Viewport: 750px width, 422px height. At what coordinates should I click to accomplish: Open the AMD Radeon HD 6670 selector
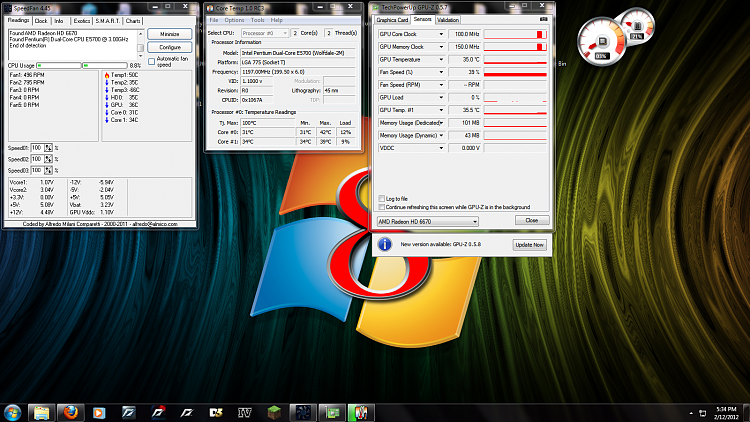428,222
